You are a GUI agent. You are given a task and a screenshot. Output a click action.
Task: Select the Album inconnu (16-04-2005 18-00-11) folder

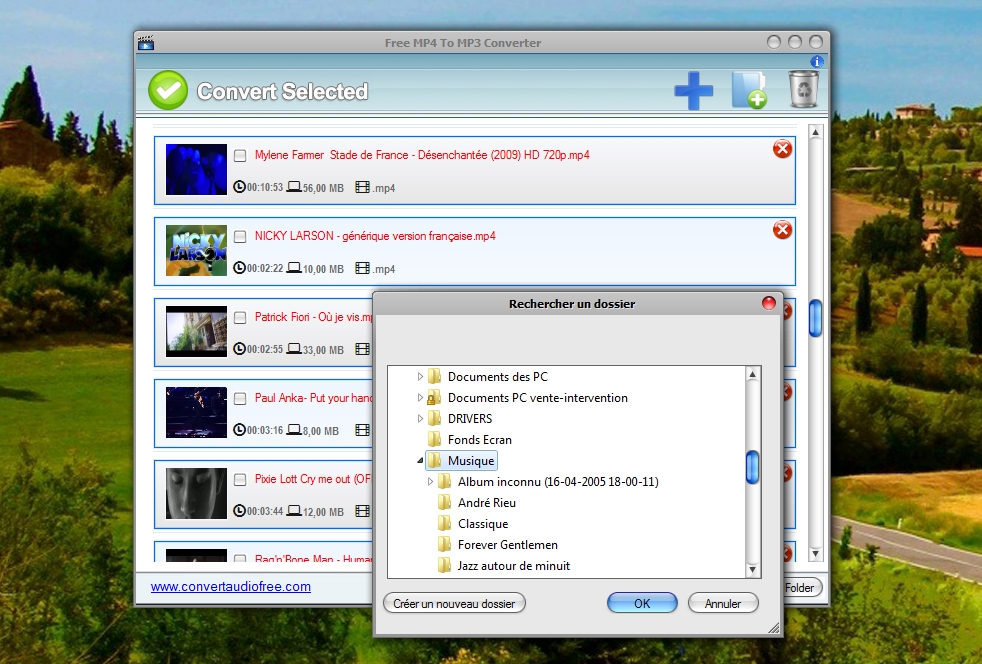[x=558, y=482]
